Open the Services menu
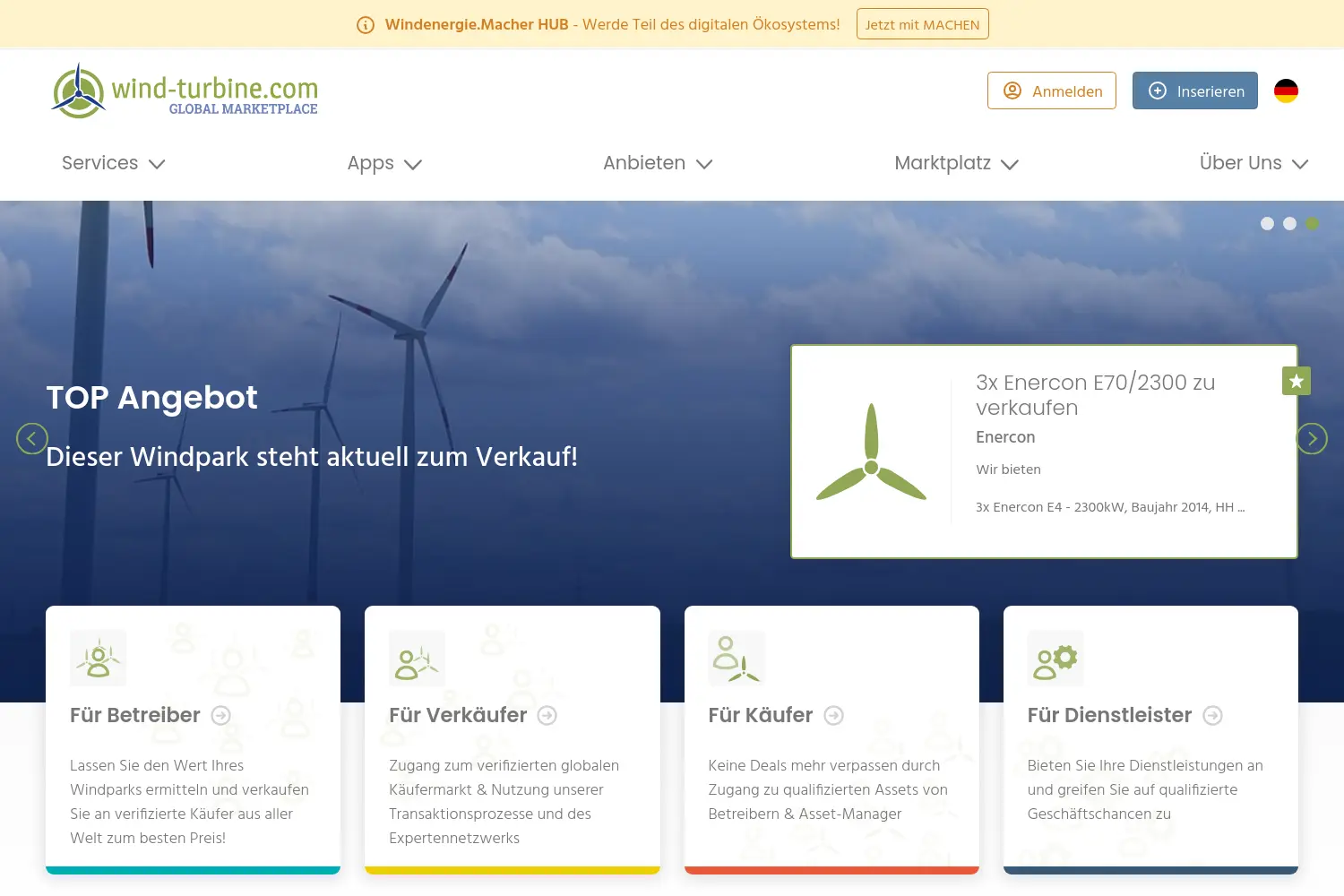Screen dimensions: 1344x896 (x=114, y=163)
